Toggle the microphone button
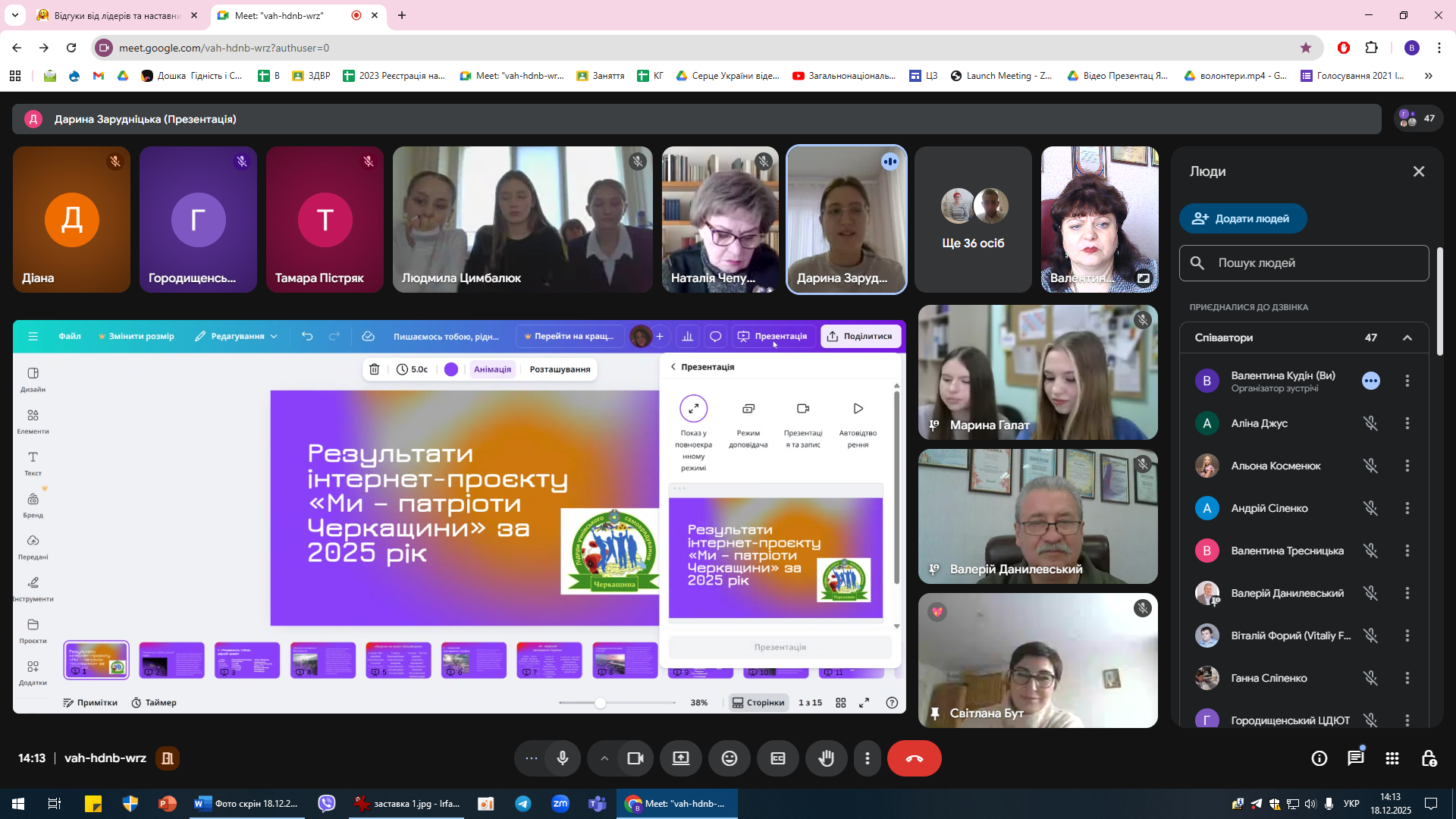 point(562,758)
